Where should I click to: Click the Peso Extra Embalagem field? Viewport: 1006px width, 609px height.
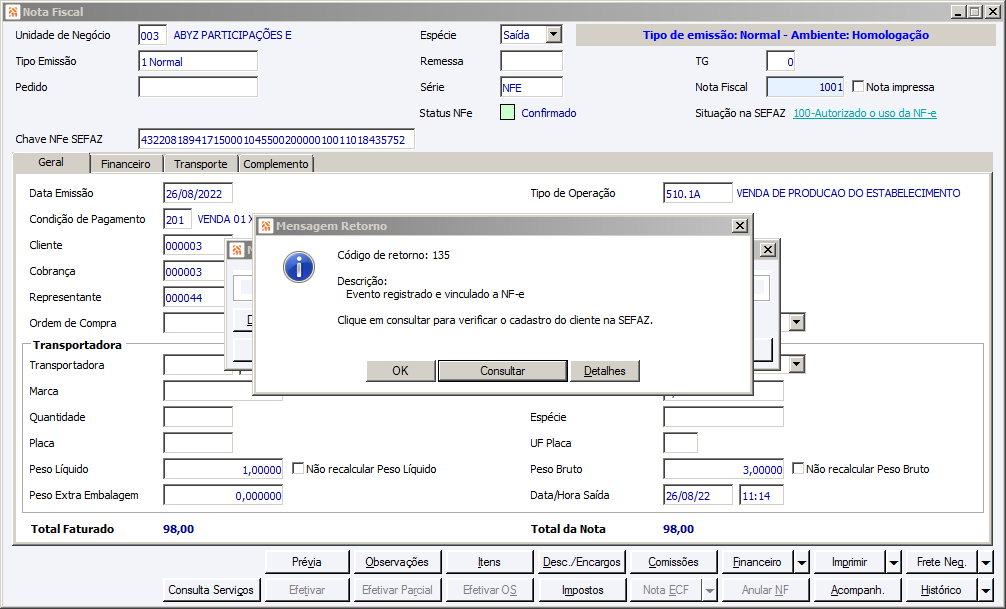223,495
